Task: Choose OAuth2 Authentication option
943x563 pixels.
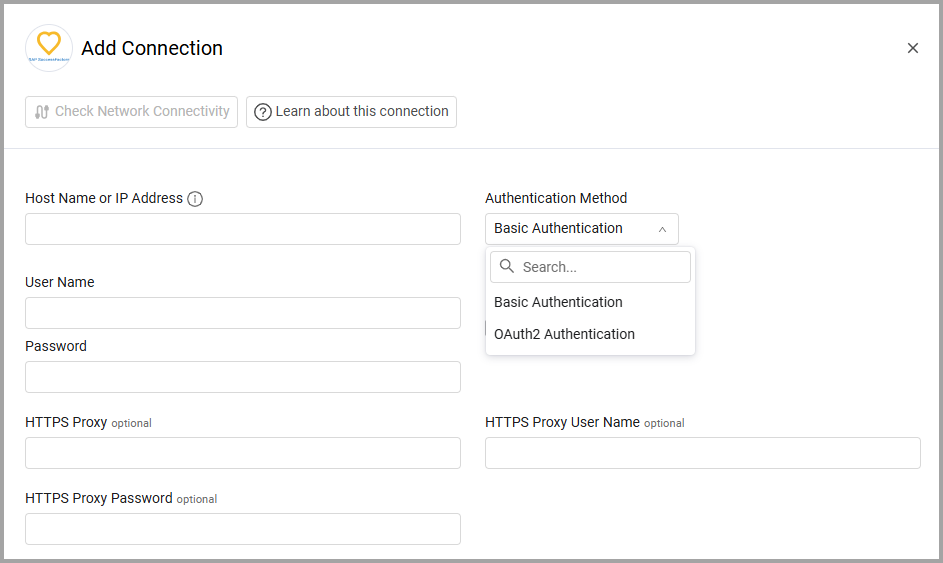Action: pos(564,334)
